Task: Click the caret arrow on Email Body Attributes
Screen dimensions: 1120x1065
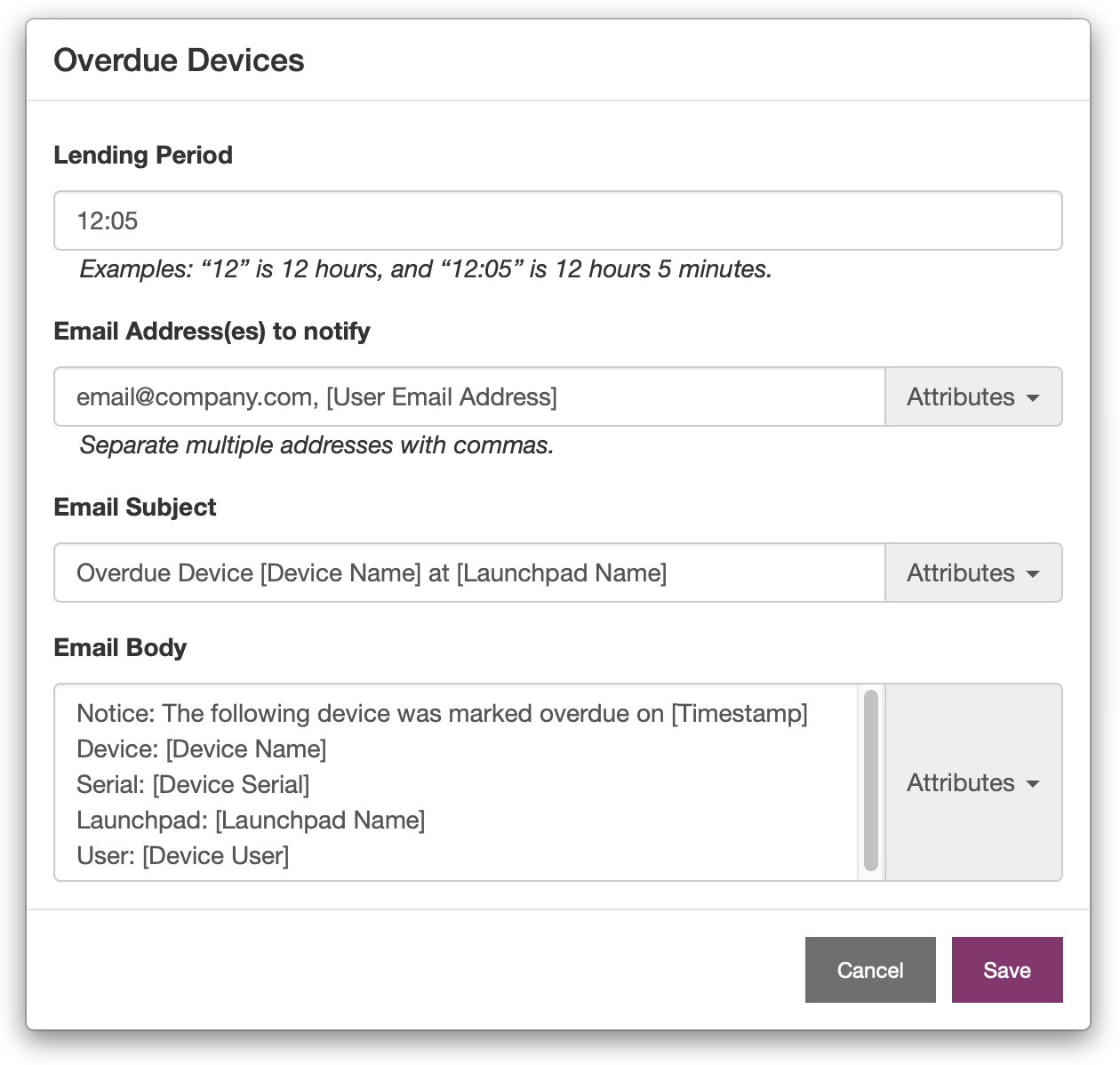Action: [x=1034, y=785]
